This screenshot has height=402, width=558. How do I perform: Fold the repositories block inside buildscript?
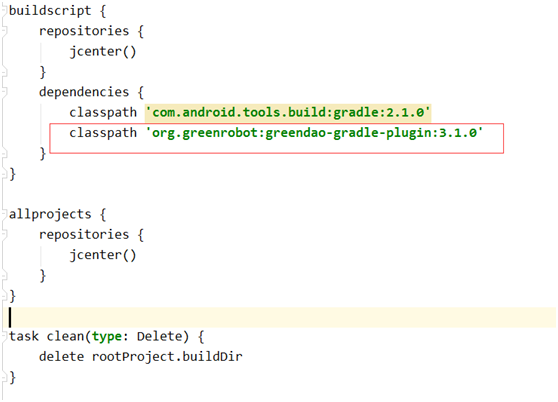coord(4,31)
